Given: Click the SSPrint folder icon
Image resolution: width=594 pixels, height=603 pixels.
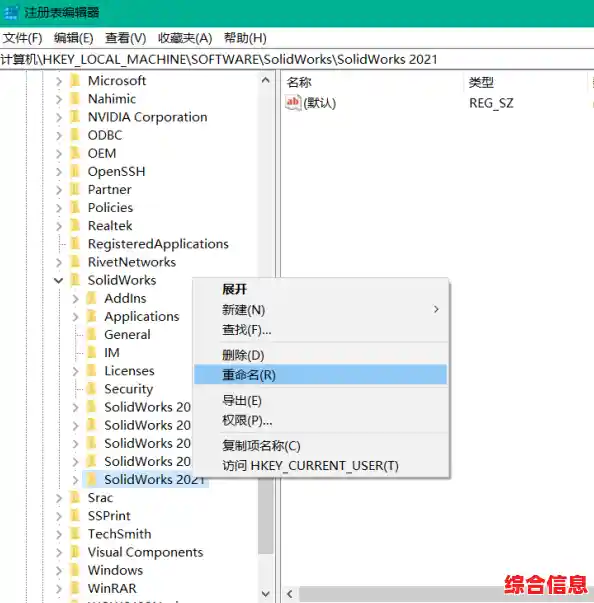Looking at the screenshot, I should click(x=75, y=516).
